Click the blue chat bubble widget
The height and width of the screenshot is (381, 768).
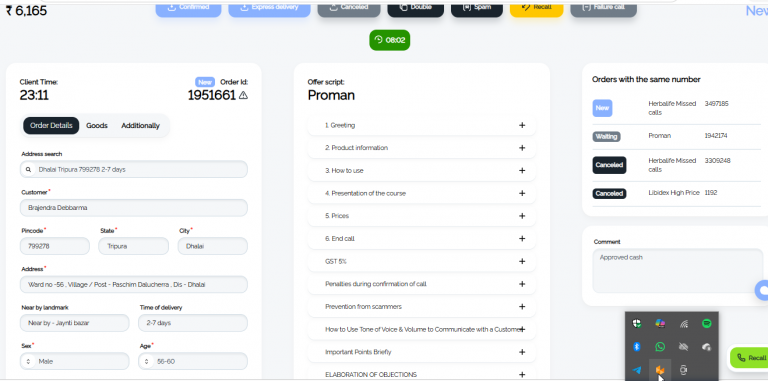tap(762, 290)
